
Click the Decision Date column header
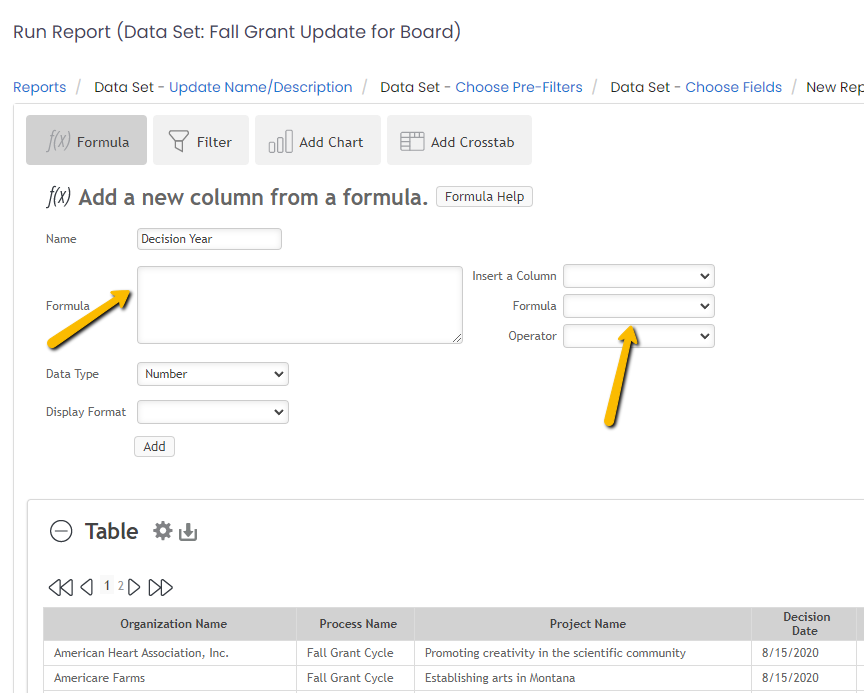point(804,624)
